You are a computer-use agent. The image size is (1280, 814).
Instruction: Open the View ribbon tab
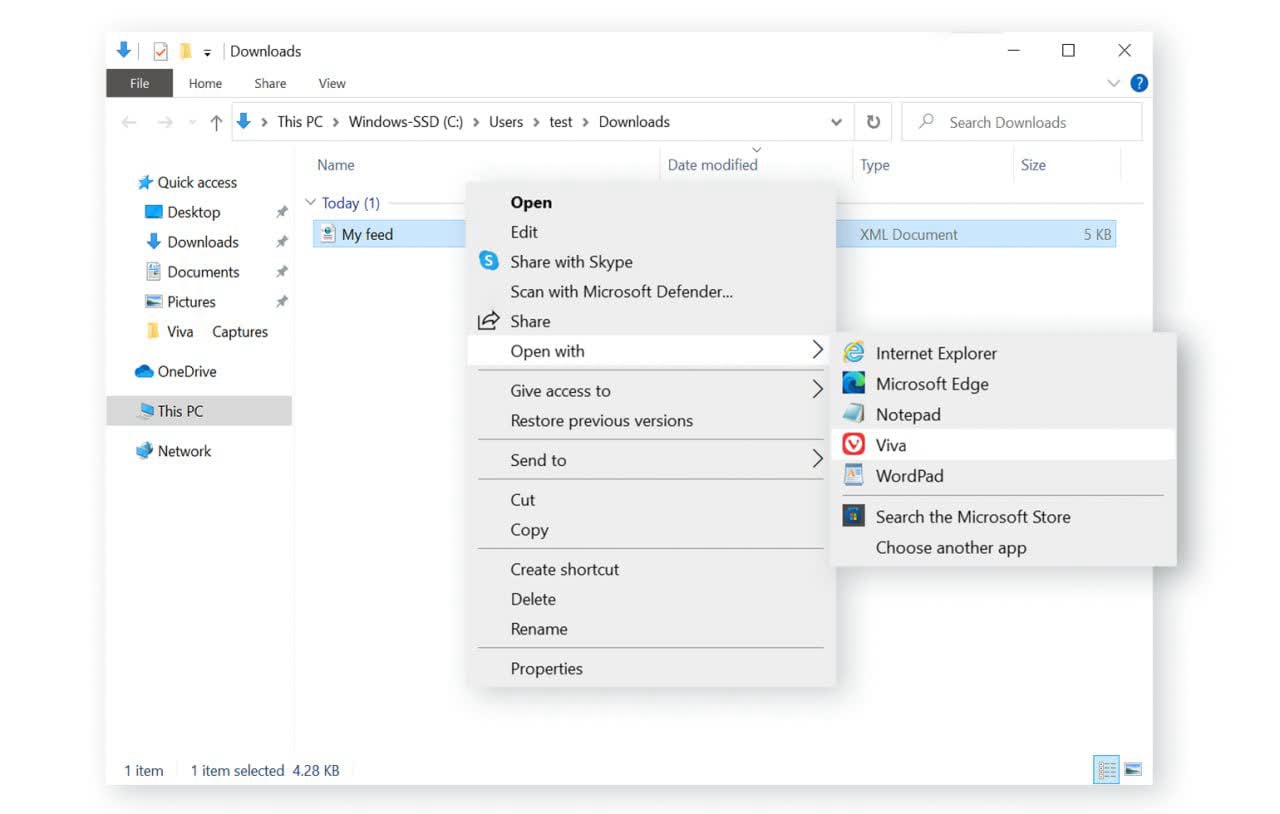pos(331,84)
